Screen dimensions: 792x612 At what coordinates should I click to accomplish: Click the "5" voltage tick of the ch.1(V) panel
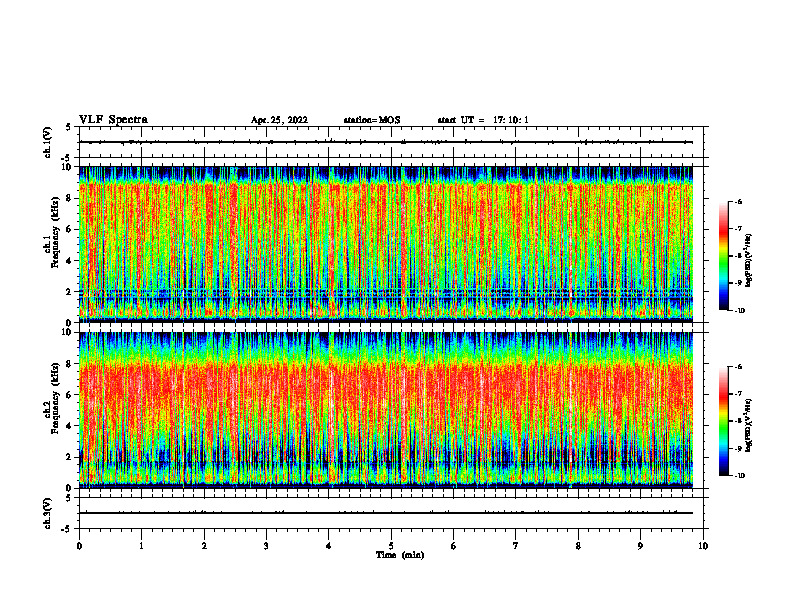click(69, 128)
